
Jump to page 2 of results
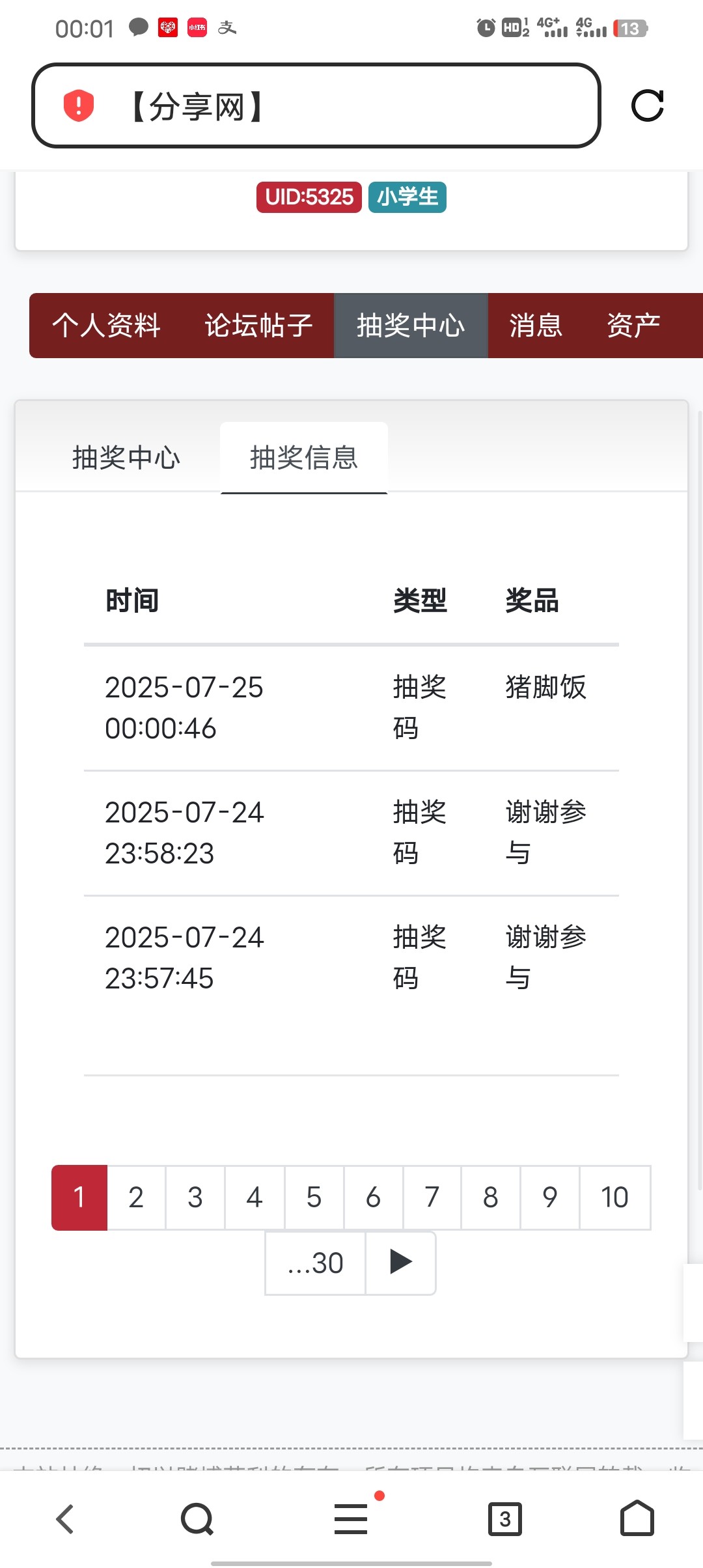(x=136, y=1197)
